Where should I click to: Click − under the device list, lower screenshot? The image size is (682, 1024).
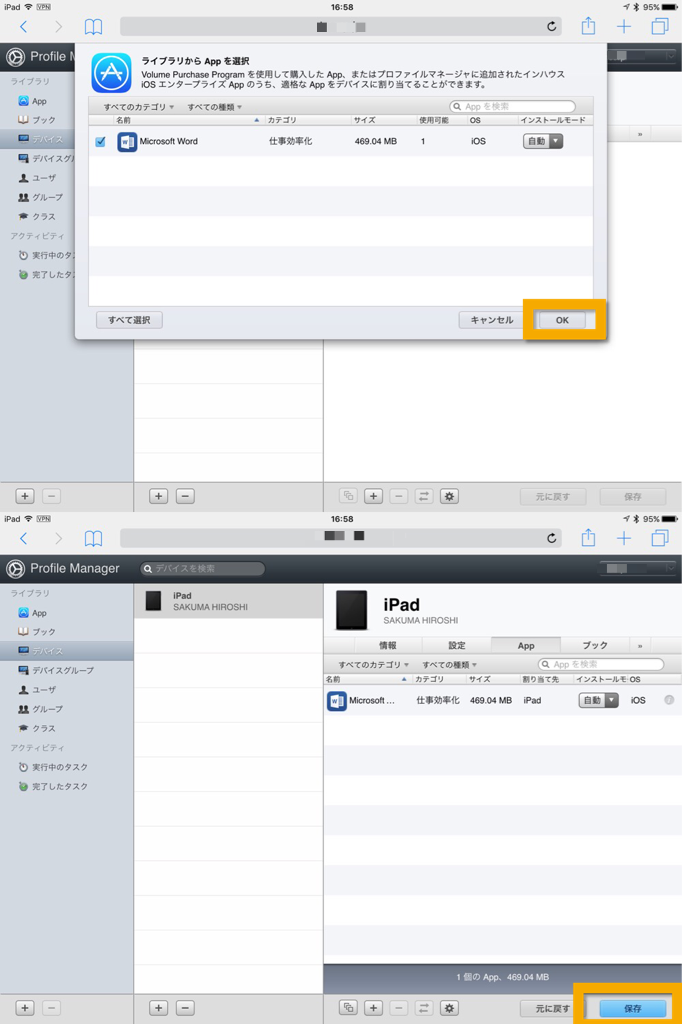click(185, 1008)
